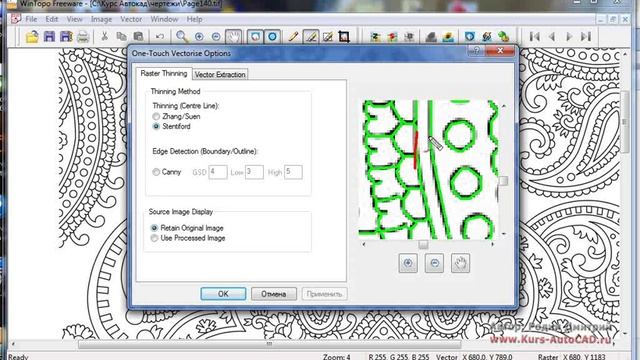Select the Zoom magnifier tool
Viewport: 640px width, 360px height.
(182, 37)
